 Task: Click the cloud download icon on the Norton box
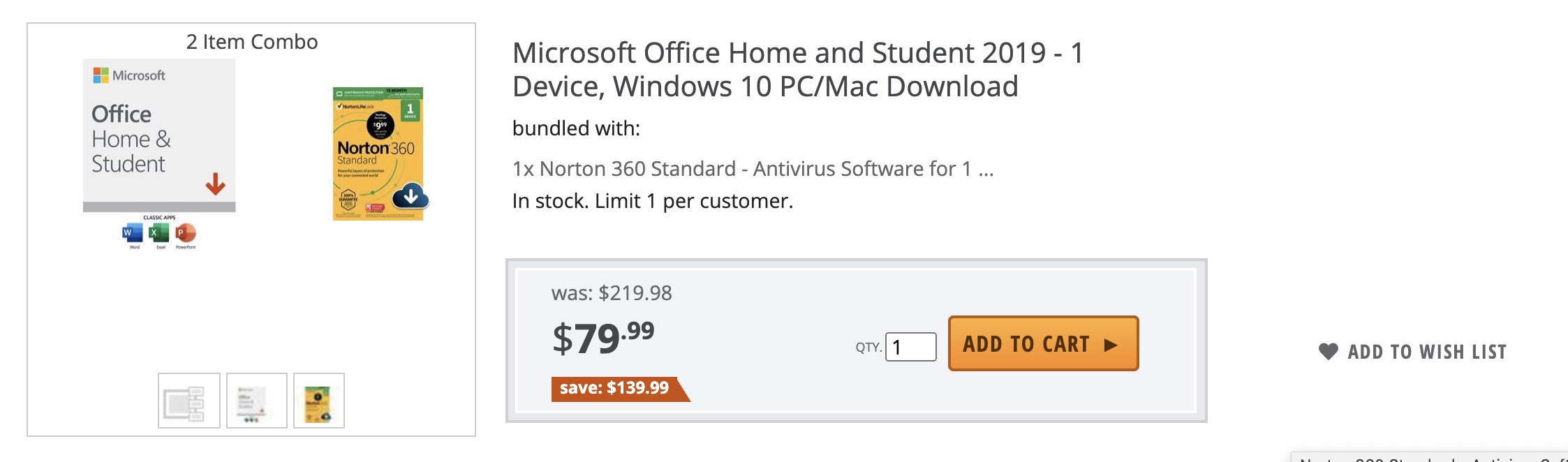(411, 196)
